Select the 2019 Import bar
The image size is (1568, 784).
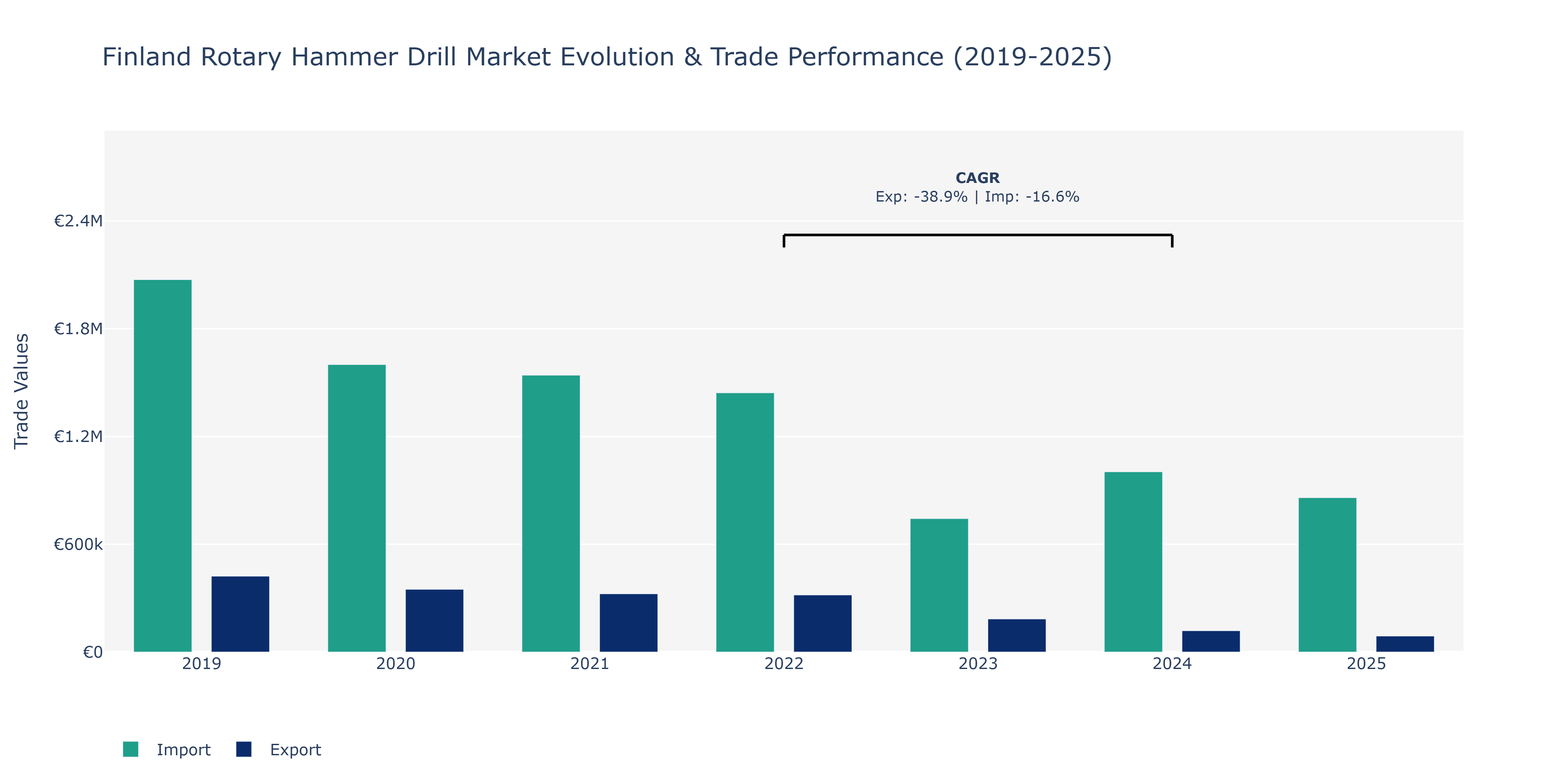pyautogui.click(x=163, y=465)
